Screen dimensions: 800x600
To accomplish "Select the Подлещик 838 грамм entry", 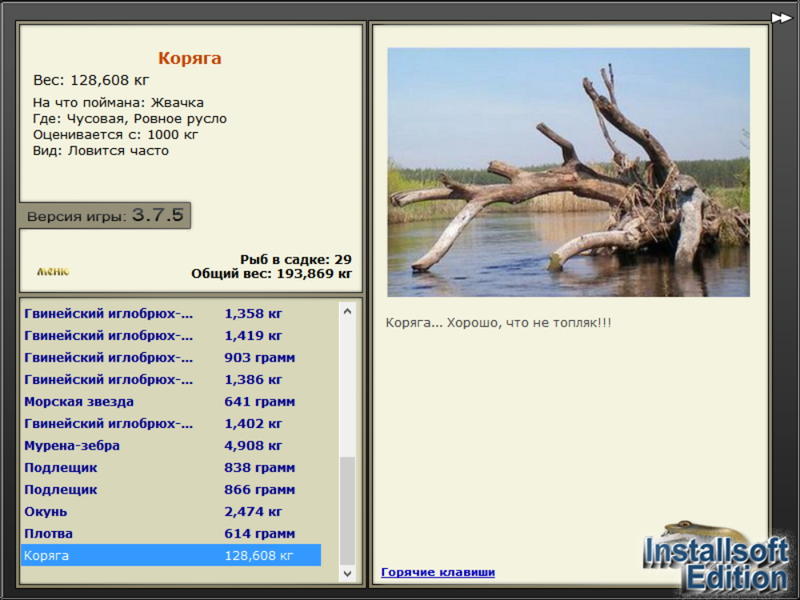I will pyautogui.click(x=171, y=467).
